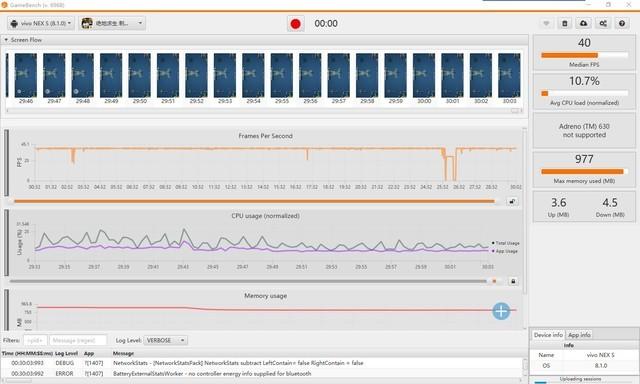Click the Uploading sessions status text
Image resolution: width=640 pixels, height=384 pixels.
click(580, 379)
